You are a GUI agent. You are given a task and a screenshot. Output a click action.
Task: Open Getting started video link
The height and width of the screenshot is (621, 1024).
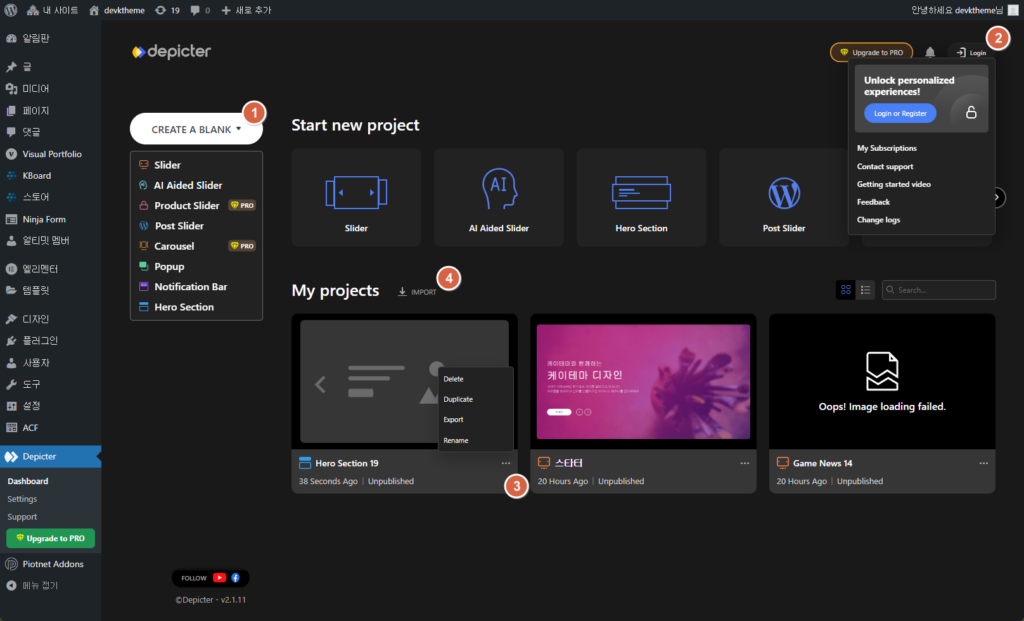893,184
